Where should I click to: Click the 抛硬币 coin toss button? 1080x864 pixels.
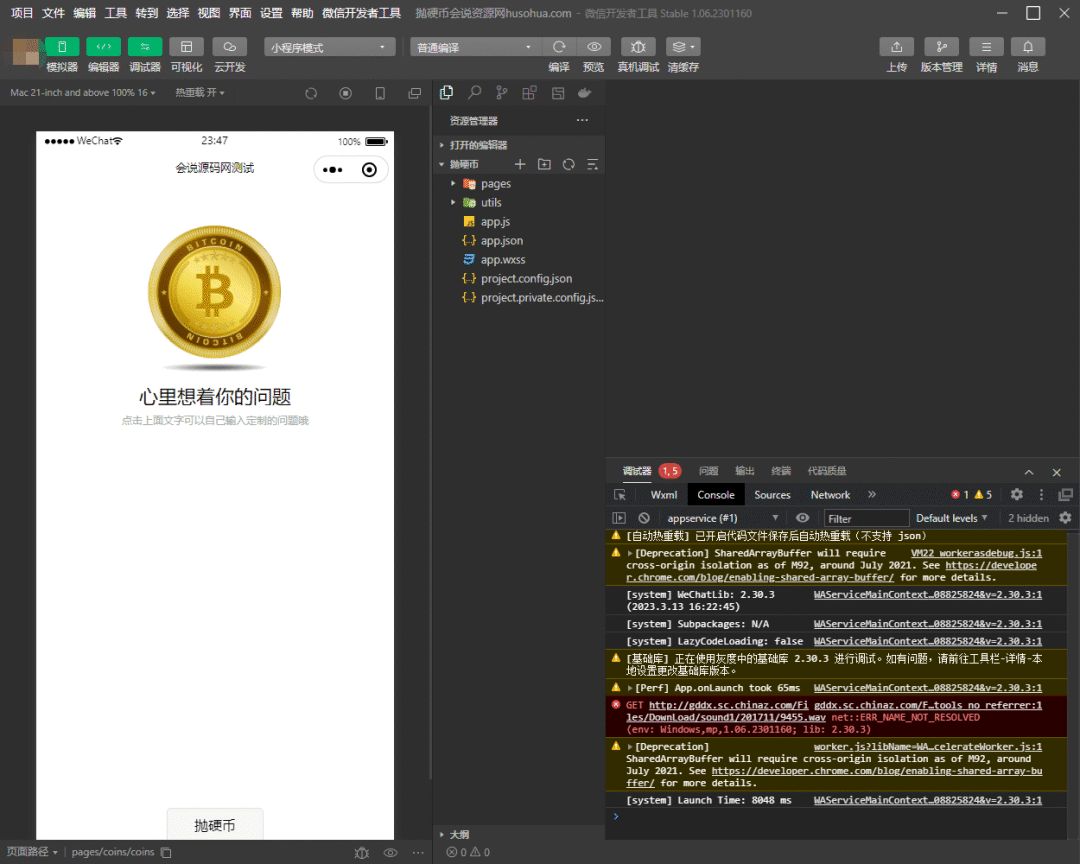click(215, 825)
